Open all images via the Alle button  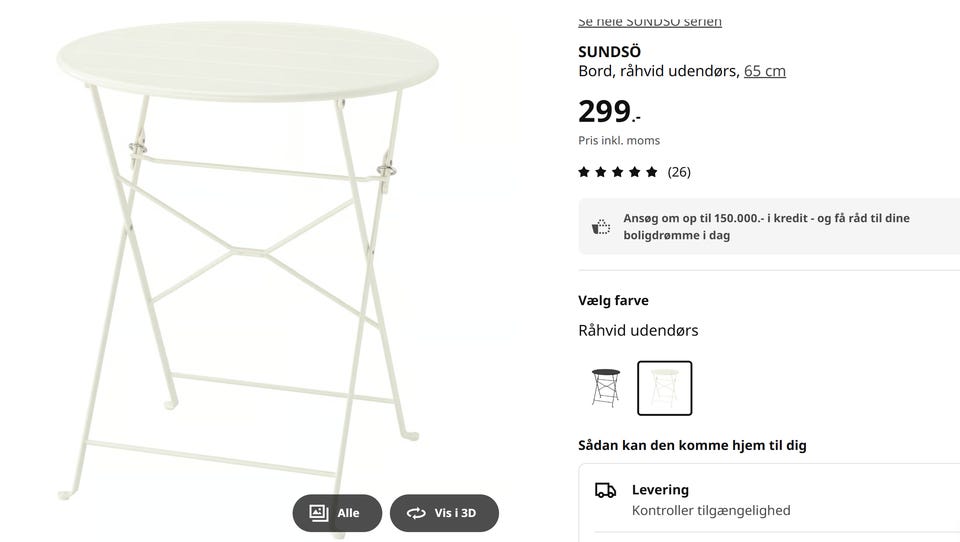point(337,513)
